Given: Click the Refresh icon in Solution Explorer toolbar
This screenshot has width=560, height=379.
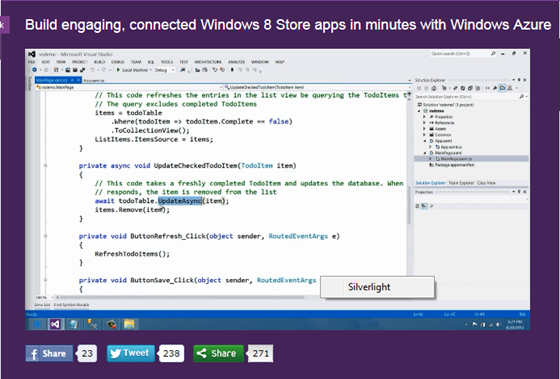Looking at the screenshot, I should click(x=463, y=88).
